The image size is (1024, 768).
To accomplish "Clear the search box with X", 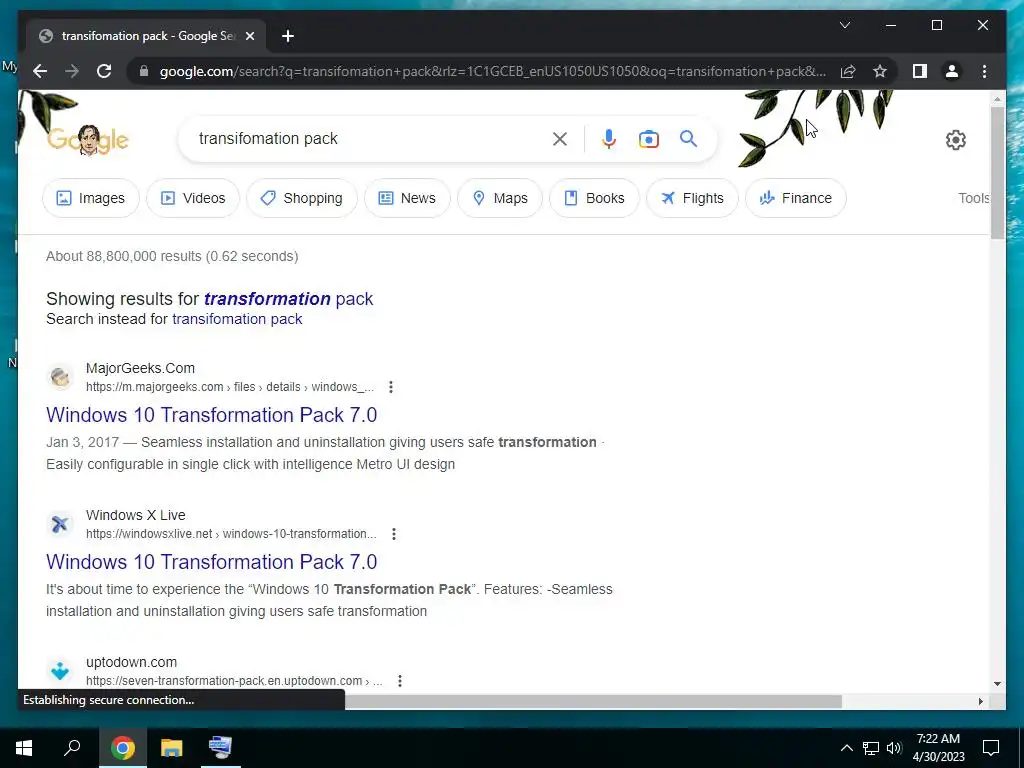I will pyautogui.click(x=560, y=138).
